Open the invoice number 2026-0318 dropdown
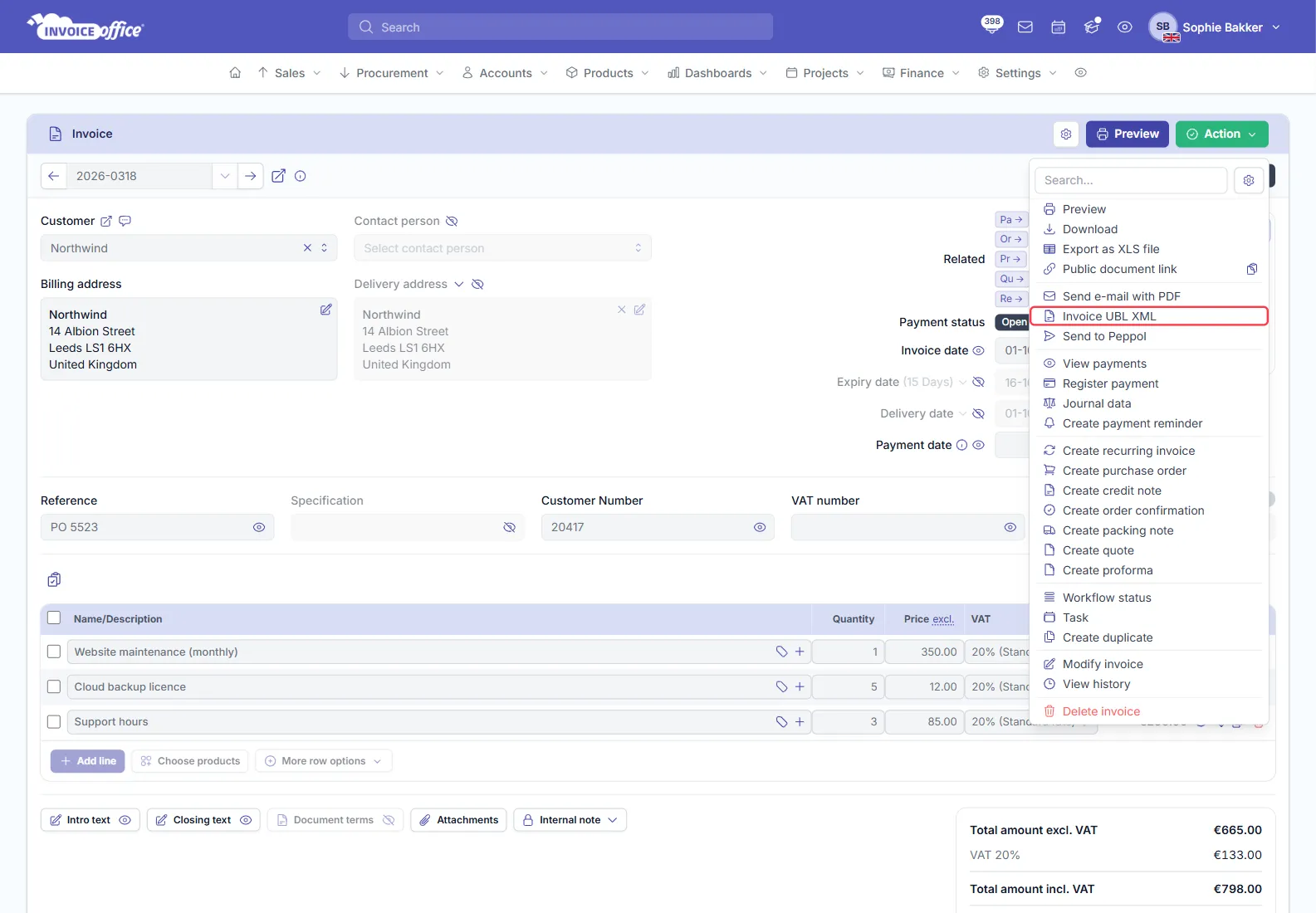 (224, 176)
